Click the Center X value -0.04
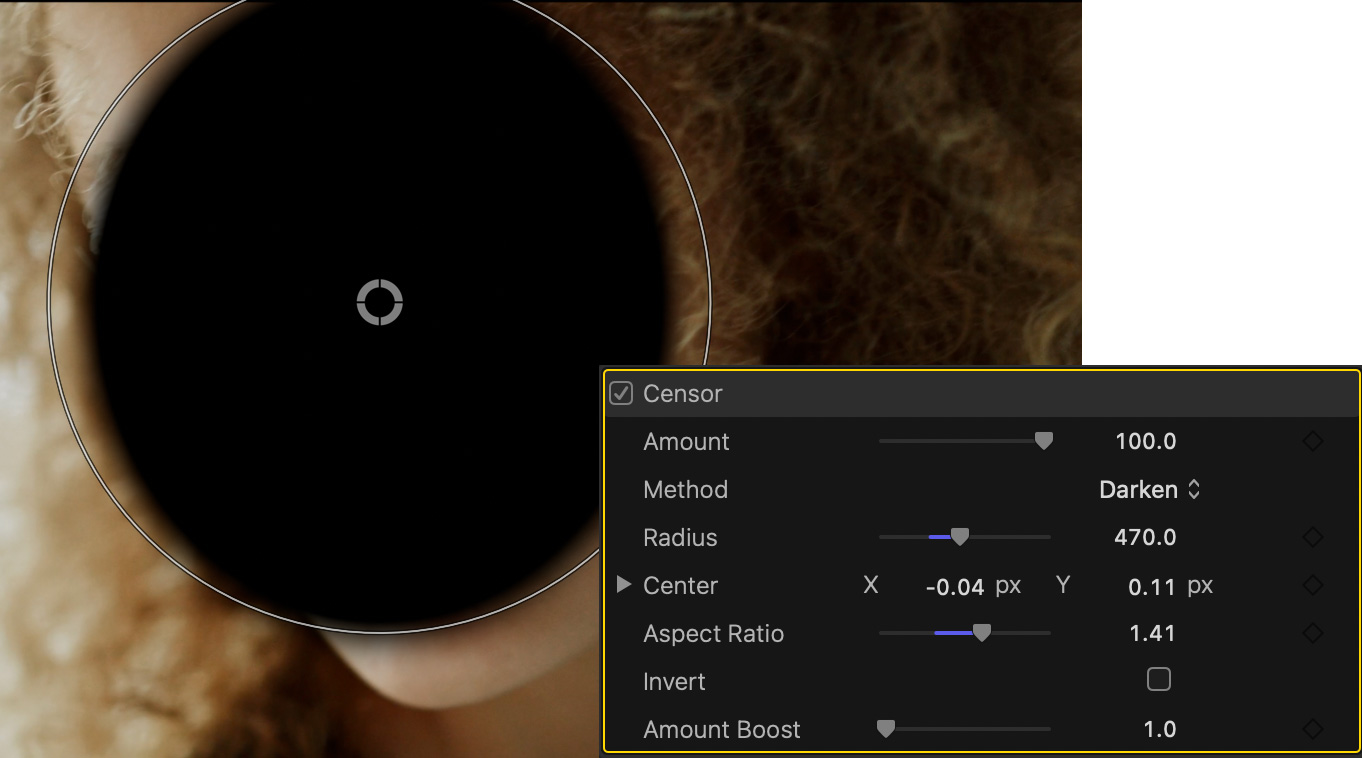This screenshot has width=1362, height=758. point(955,586)
